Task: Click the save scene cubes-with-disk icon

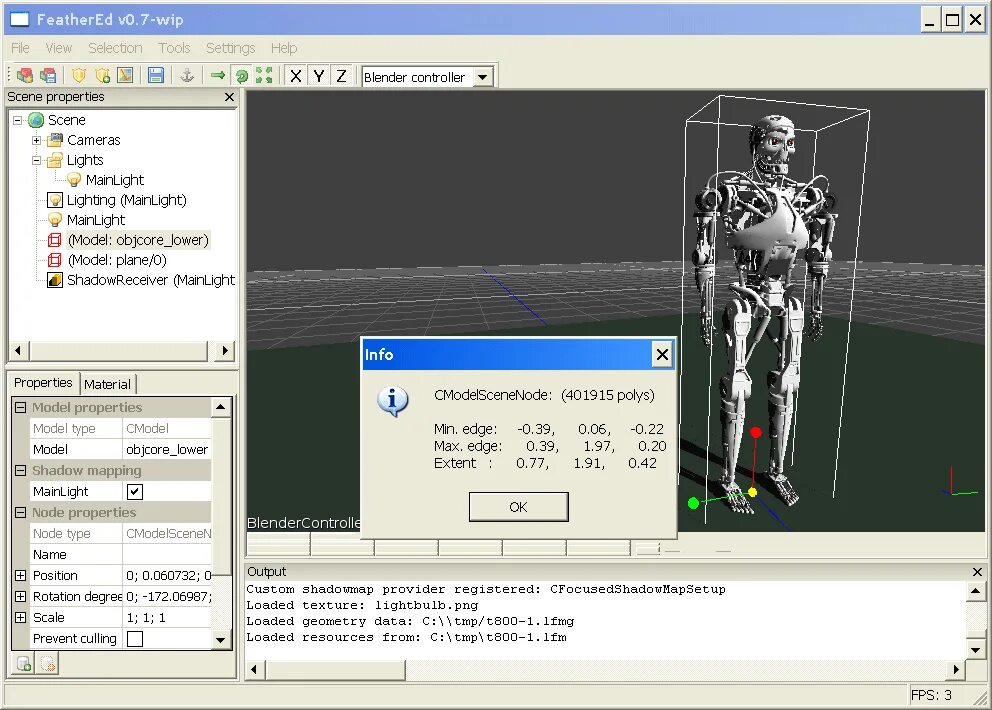Action: pos(48,76)
